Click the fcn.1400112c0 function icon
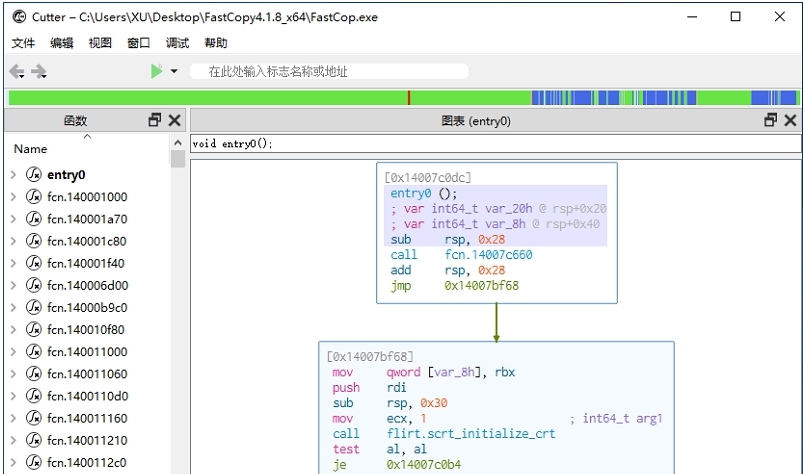Image resolution: width=803 pixels, height=474 pixels. coord(34,462)
